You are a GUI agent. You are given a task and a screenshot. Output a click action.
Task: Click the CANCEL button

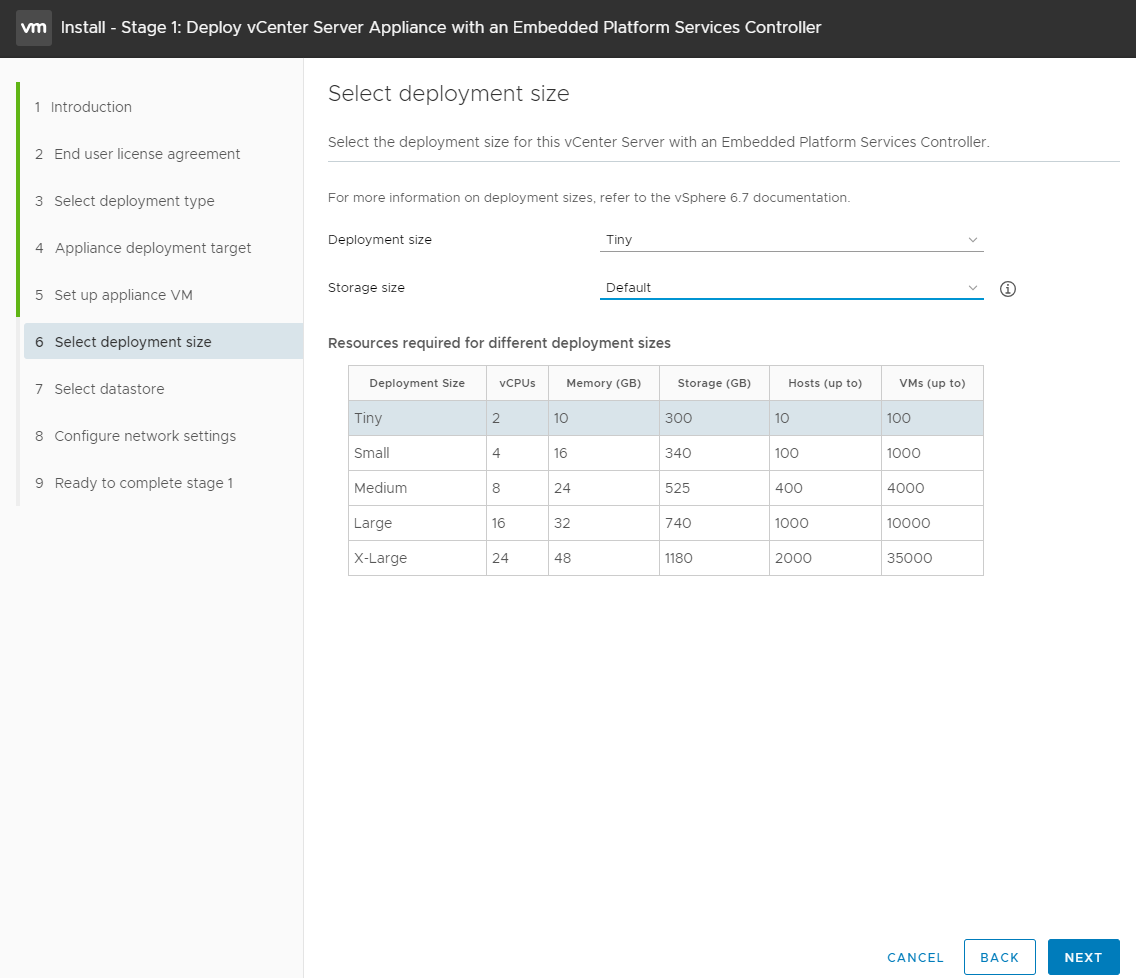915,957
